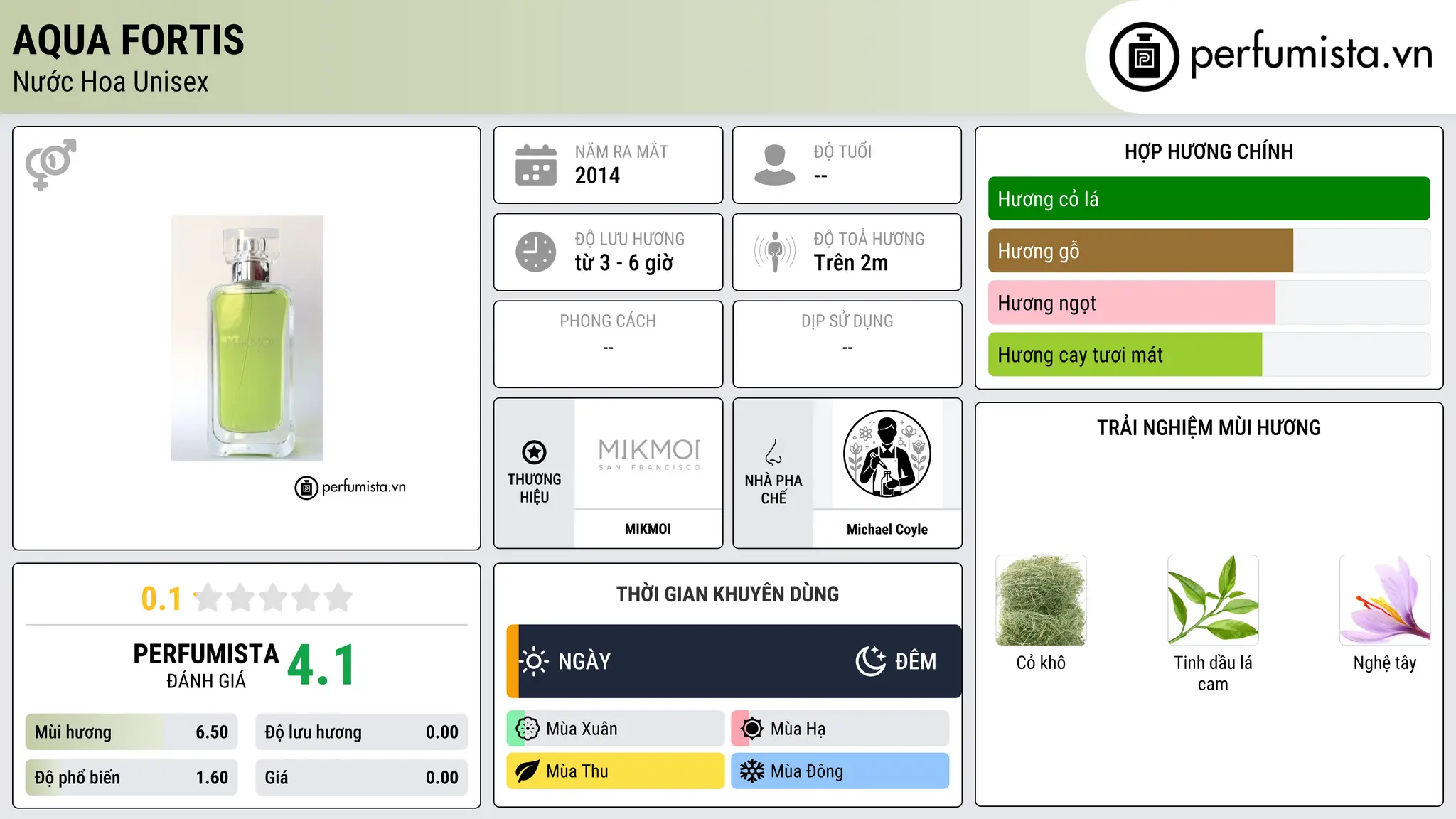Click the 'Cỏ khô' note caption
The width and height of the screenshot is (1456, 819).
click(x=1041, y=663)
